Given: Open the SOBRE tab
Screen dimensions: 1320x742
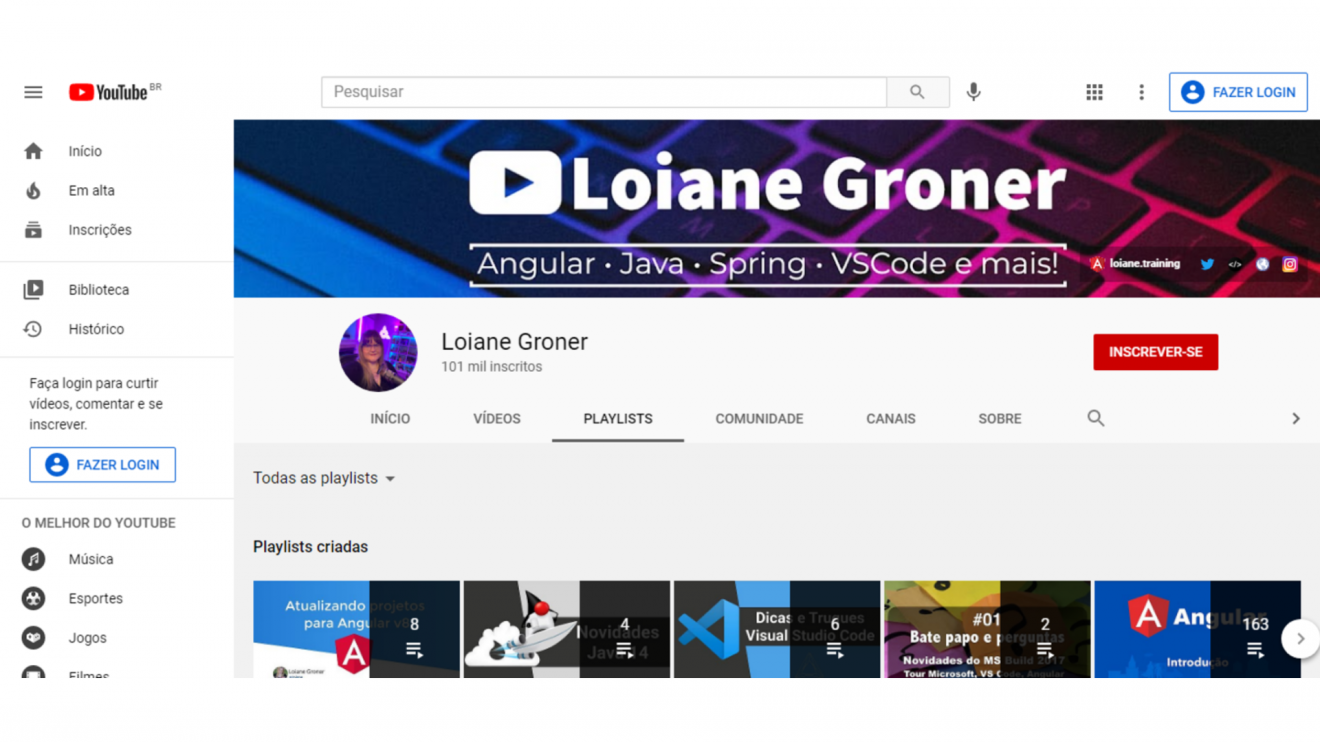Looking at the screenshot, I should [x=1000, y=419].
